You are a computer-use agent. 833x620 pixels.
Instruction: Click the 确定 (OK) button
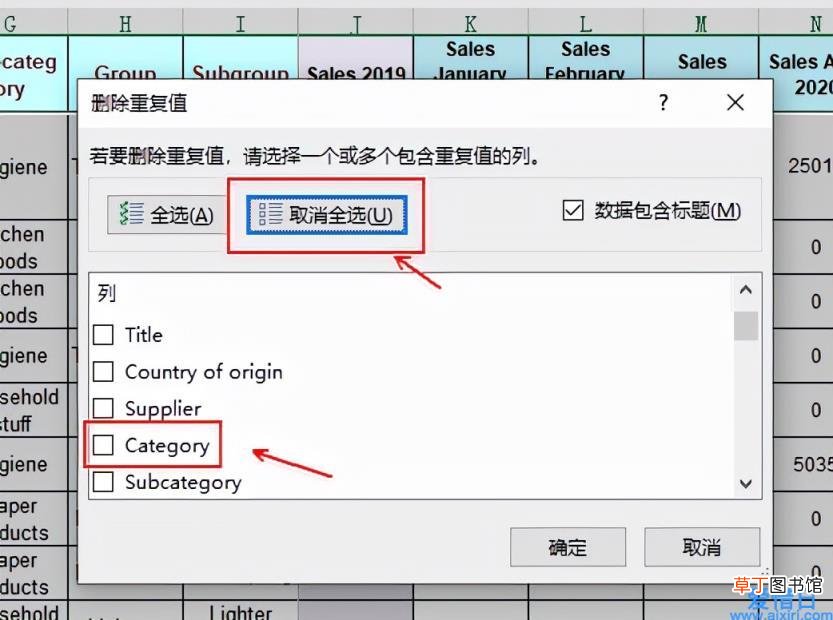(568, 547)
